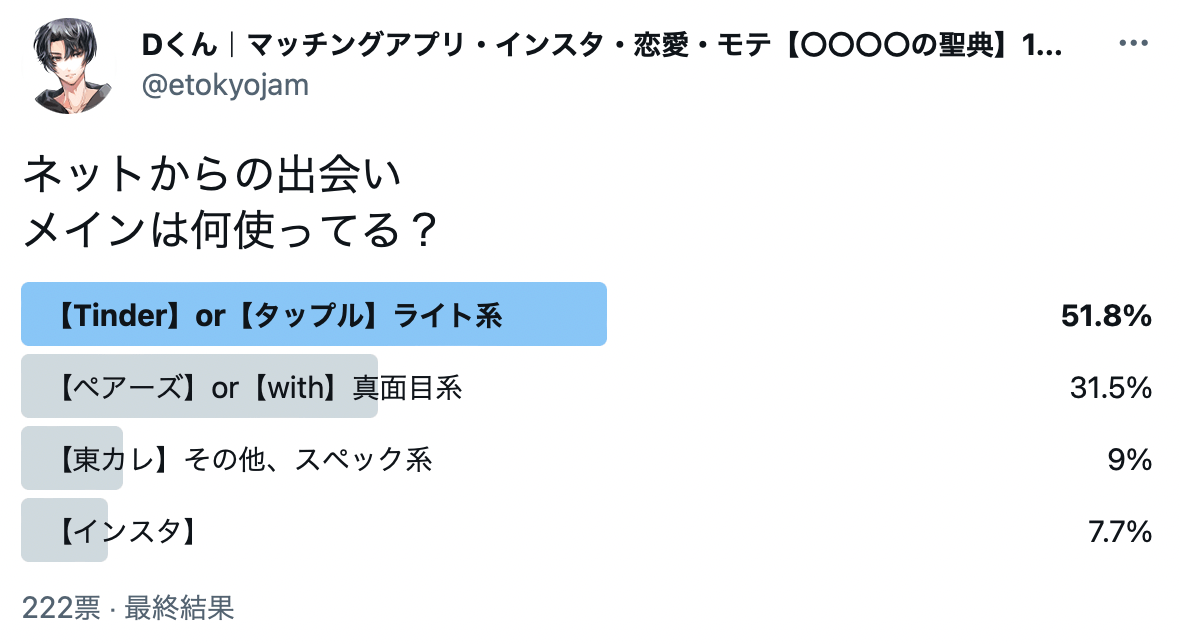Click the anime avatar profile picture

click(69, 66)
